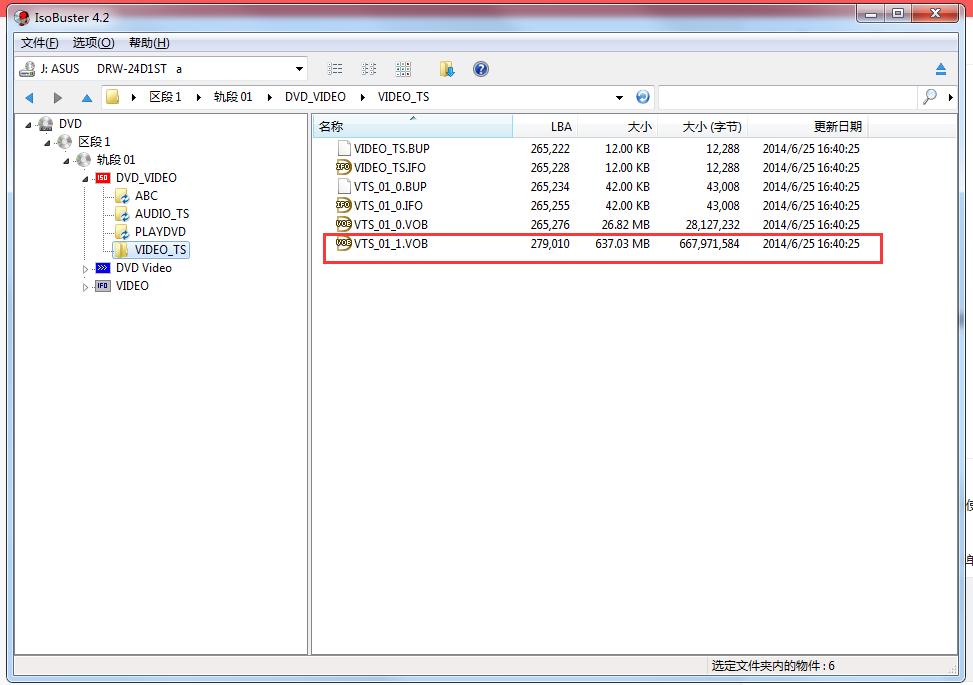973x685 pixels.
Task: Click the up one level arrow
Action: tap(87, 97)
